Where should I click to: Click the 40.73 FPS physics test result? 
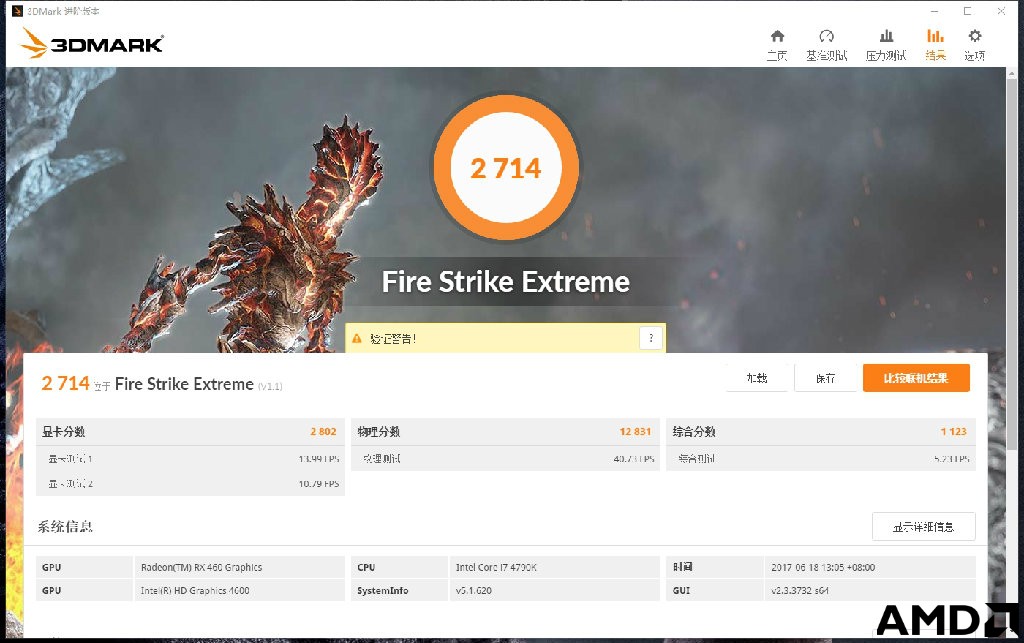(x=634, y=459)
